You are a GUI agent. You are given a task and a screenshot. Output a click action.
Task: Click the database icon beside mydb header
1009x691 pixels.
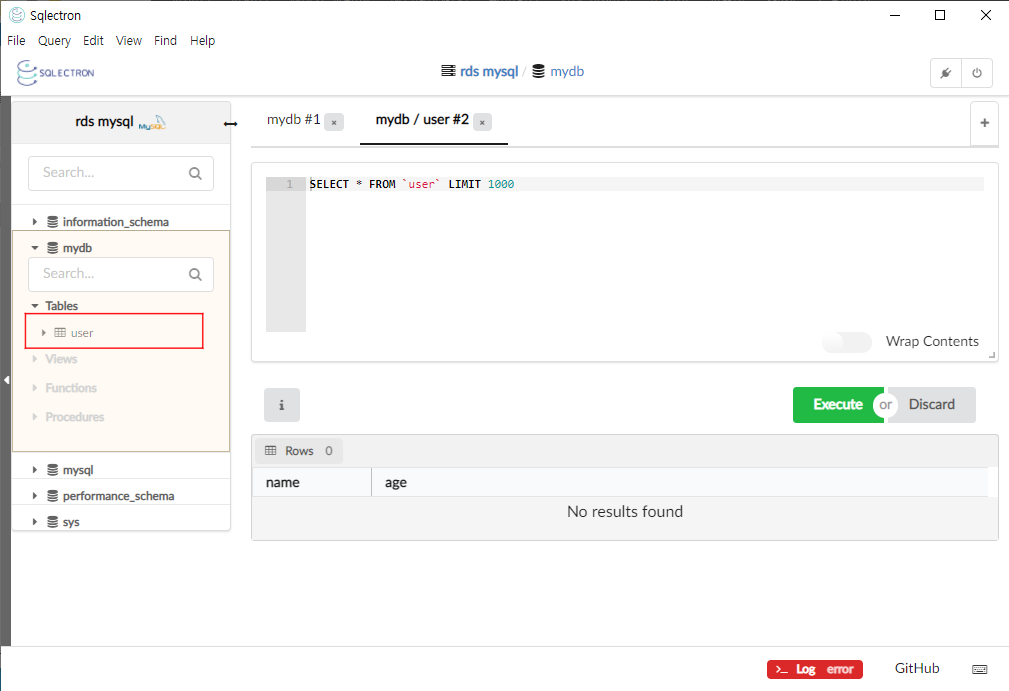539,71
